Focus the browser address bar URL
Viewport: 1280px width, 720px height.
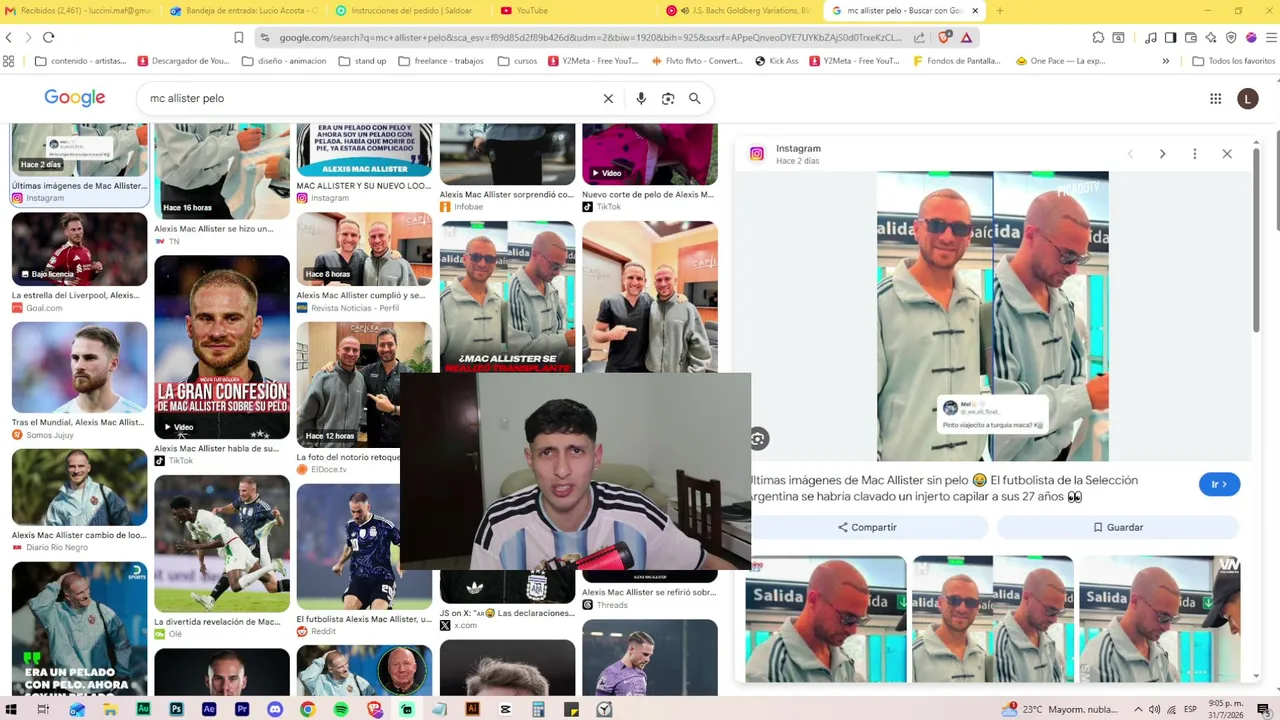(x=590, y=37)
